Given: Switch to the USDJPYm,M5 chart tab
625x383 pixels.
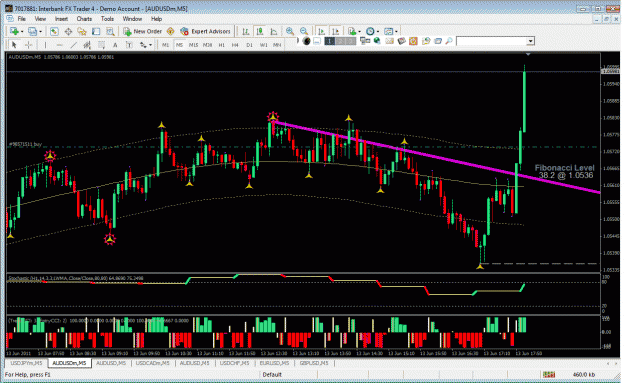Looking at the screenshot, I should (x=26, y=363).
